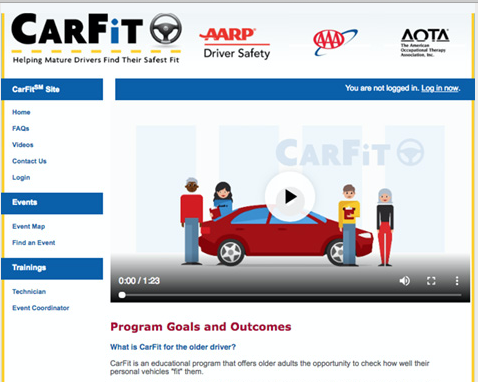Open the Login sidebar link
Viewport: 478px width, 382px height.
[x=21, y=178]
